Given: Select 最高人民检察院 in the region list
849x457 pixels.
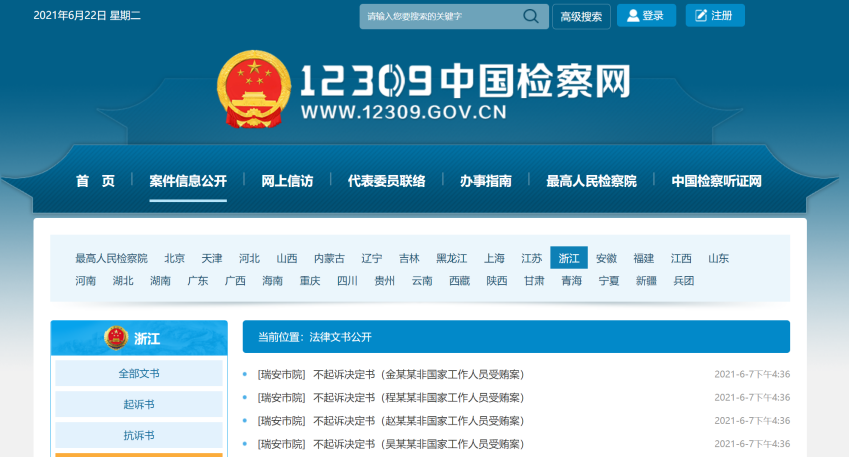Looking at the screenshot, I should pos(111,258).
